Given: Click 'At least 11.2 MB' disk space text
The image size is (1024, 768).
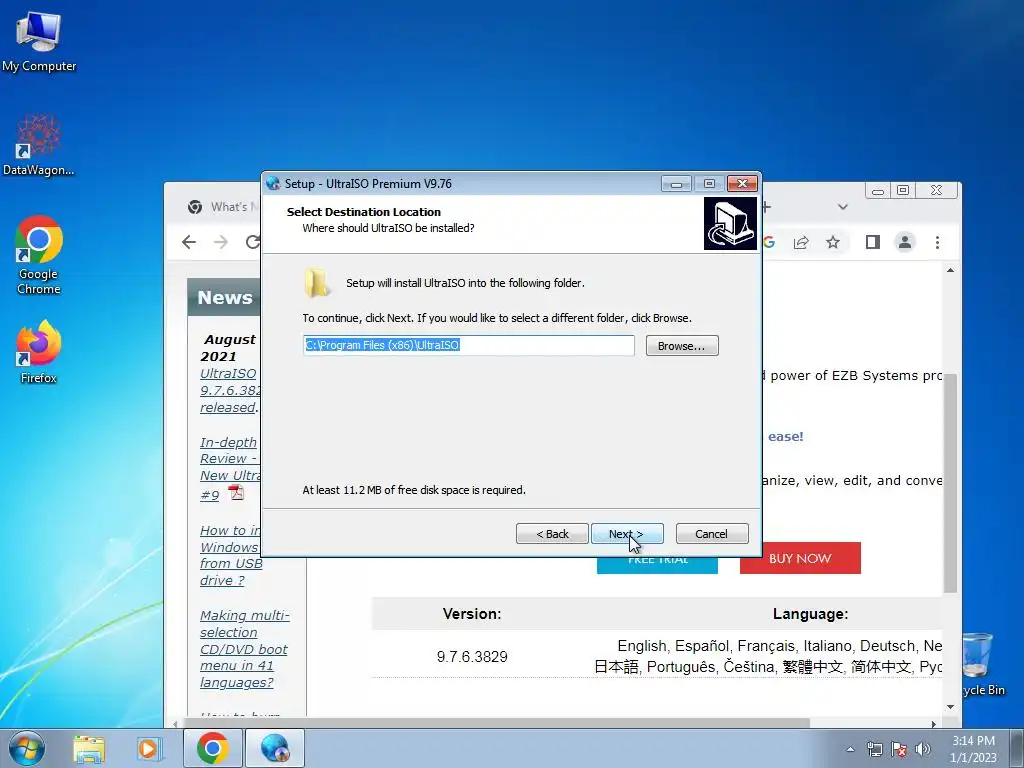Looking at the screenshot, I should point(414,490).
